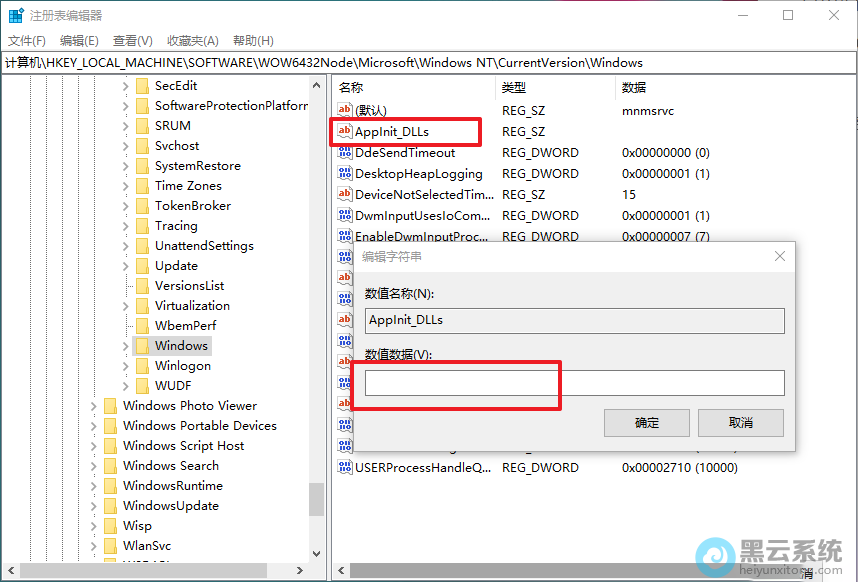Open the 查看(V) menu
The image size is (858, 582).
[x=132, y=41]
